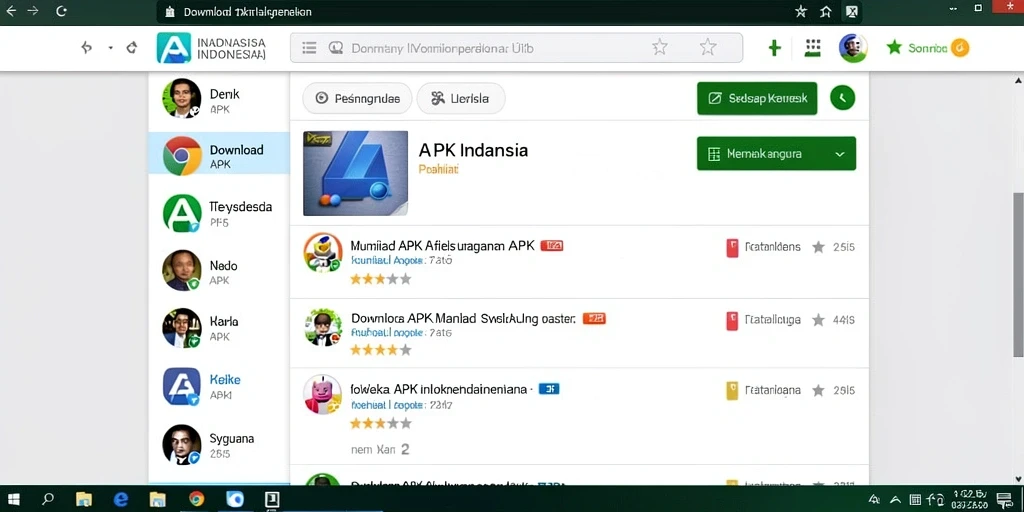The height and width of the screenshot is (512, 1024).
Task: Click the star rating under Mumiiad APK
Action: coord(381,280)
